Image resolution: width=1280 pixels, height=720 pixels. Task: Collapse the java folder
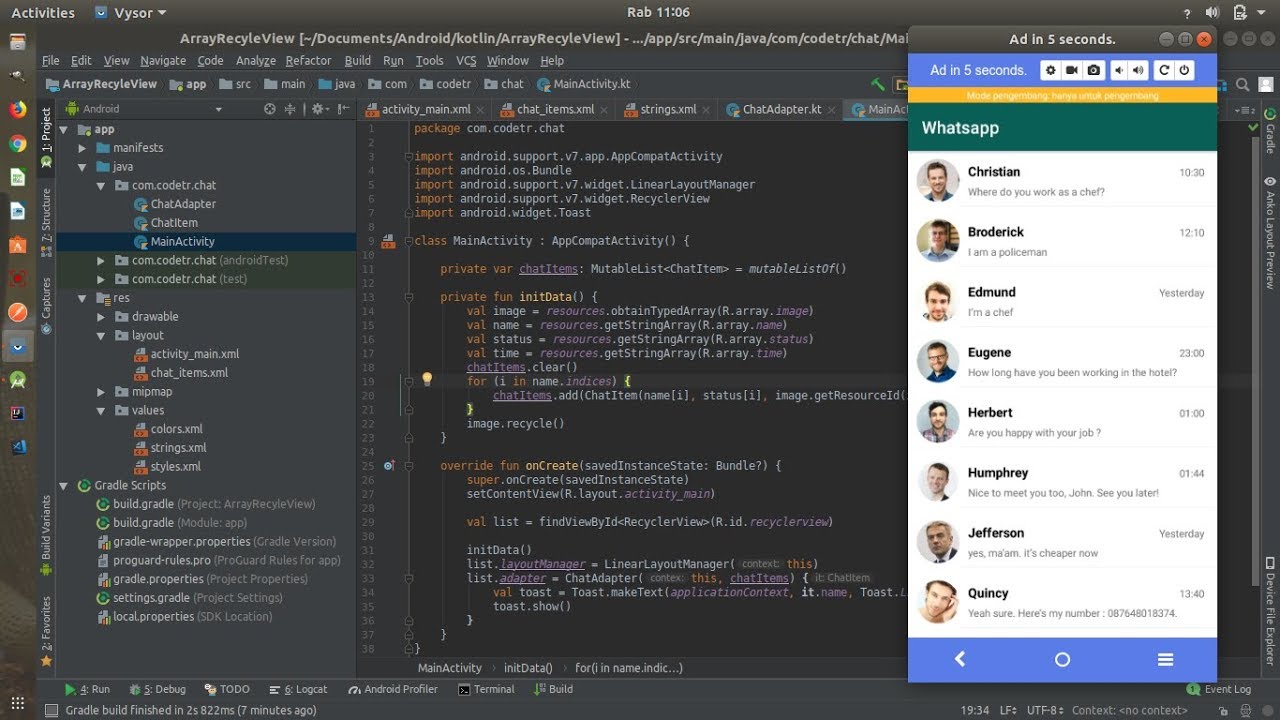pos(82,167)
